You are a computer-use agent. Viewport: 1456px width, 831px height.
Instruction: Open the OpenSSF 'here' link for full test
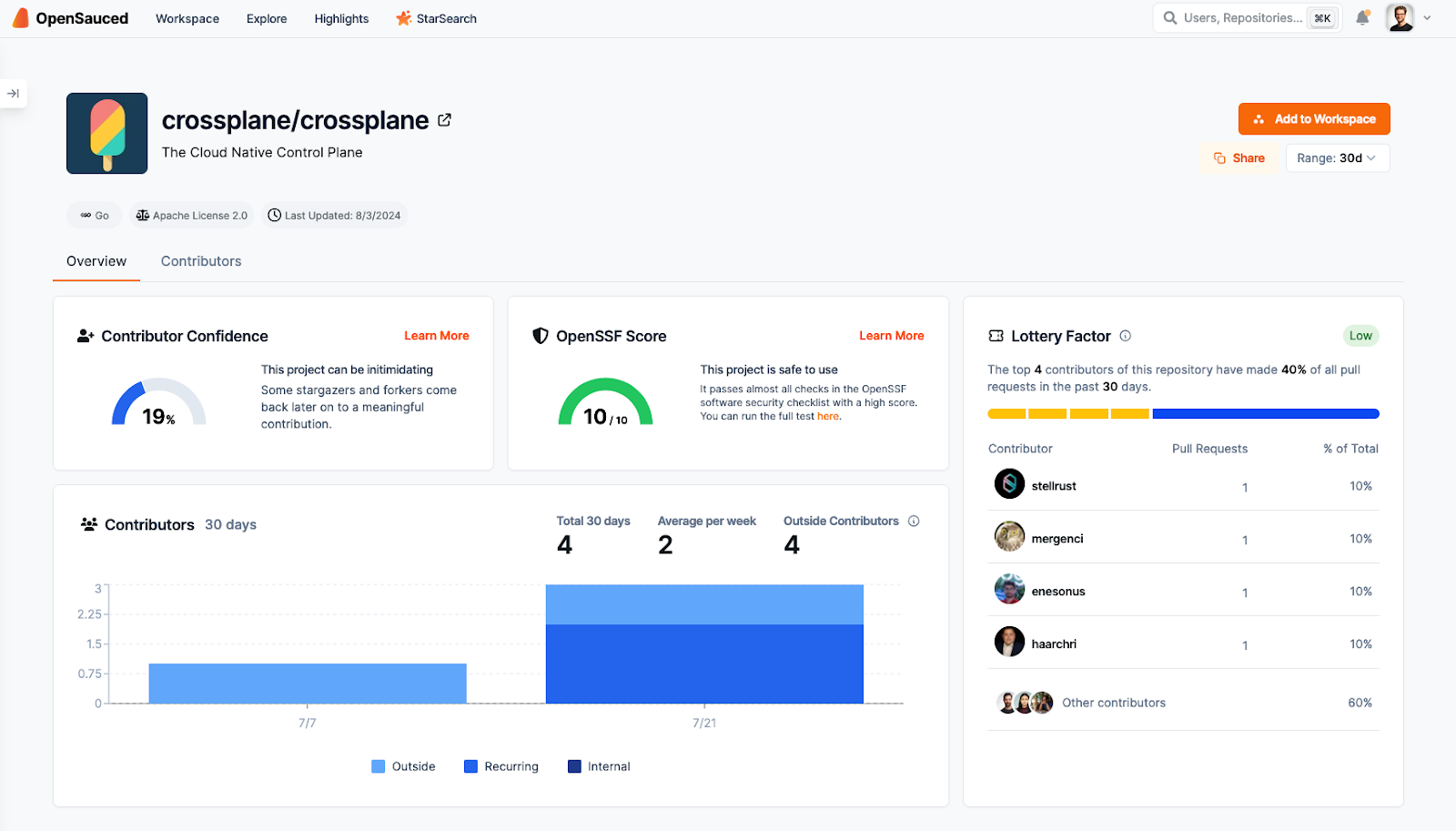pos(827,416)
